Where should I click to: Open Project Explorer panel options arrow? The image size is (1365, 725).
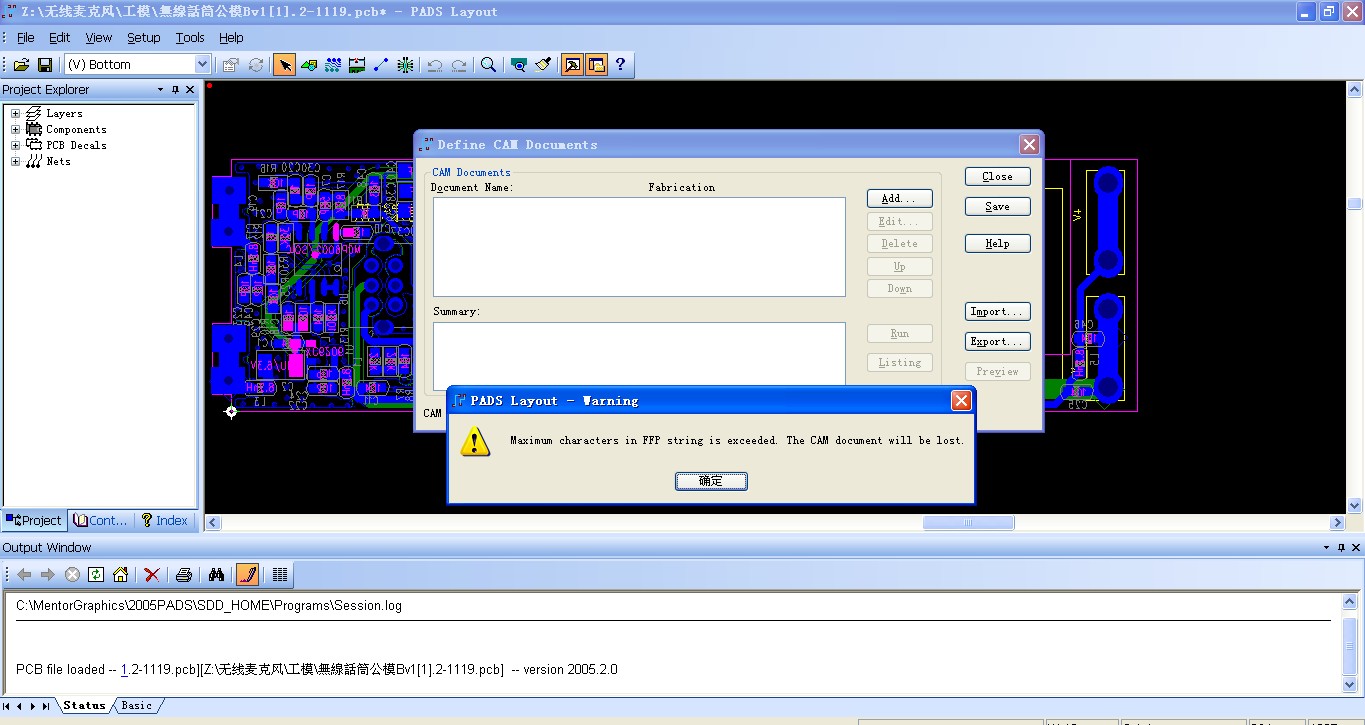point(160,90)
